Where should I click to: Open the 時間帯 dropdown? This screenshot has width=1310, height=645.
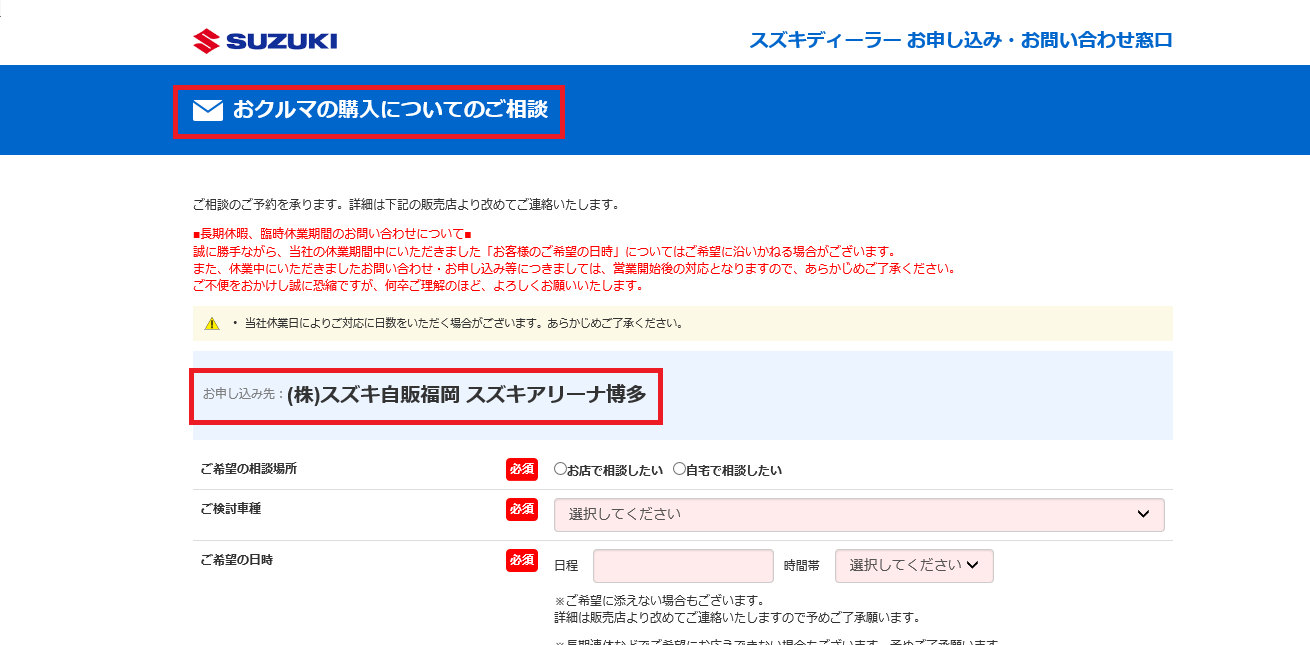point(914,565)
